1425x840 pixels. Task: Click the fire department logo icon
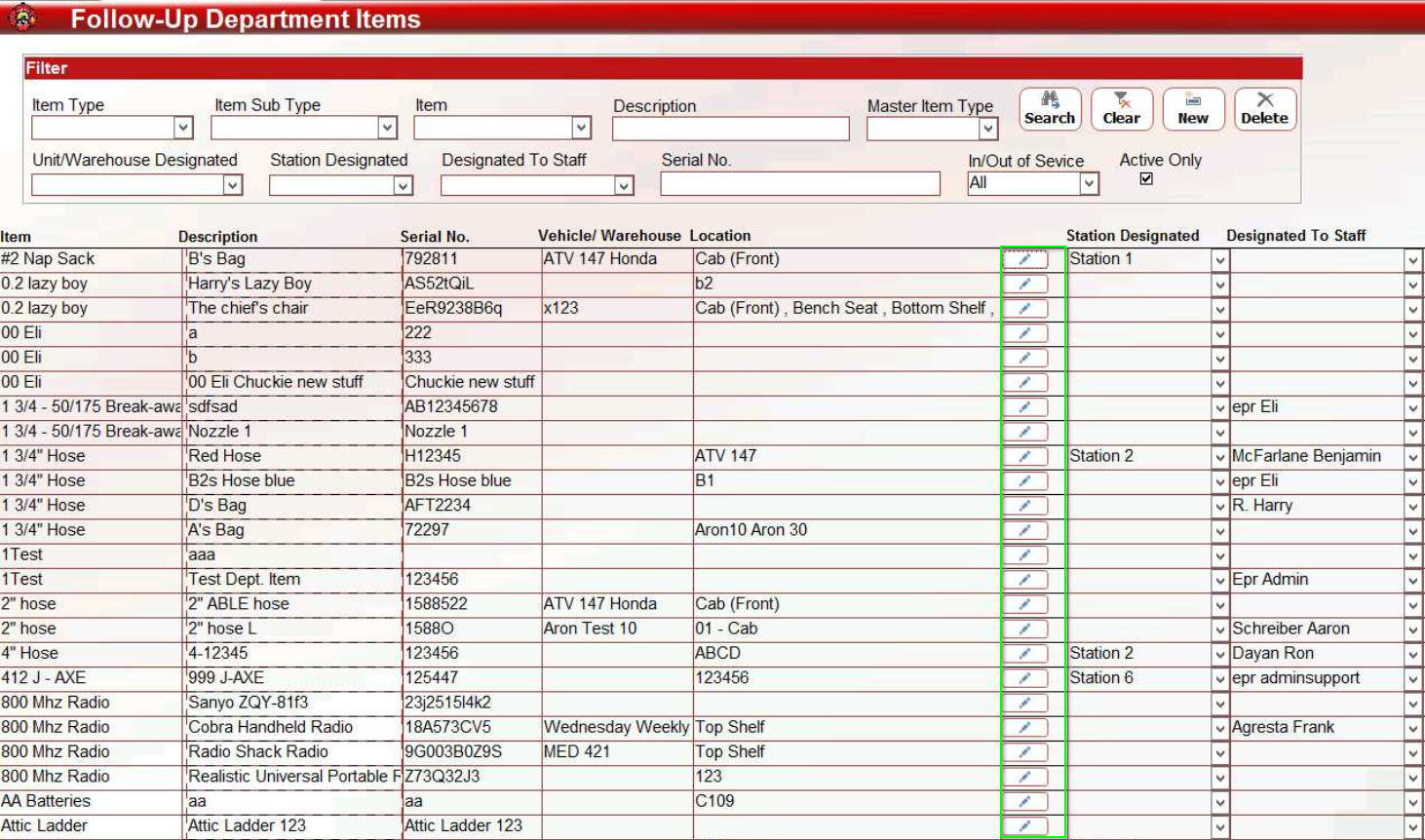(x=22, y=18)
